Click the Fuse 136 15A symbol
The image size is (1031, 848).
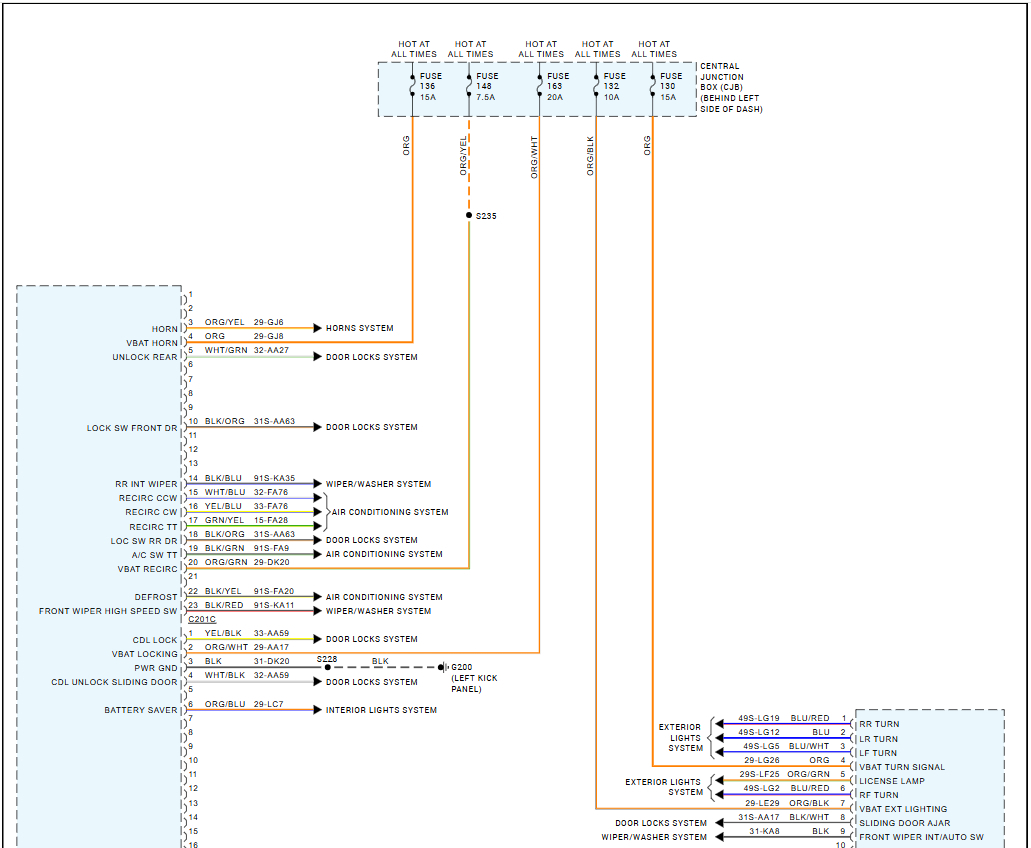point(412,85)
